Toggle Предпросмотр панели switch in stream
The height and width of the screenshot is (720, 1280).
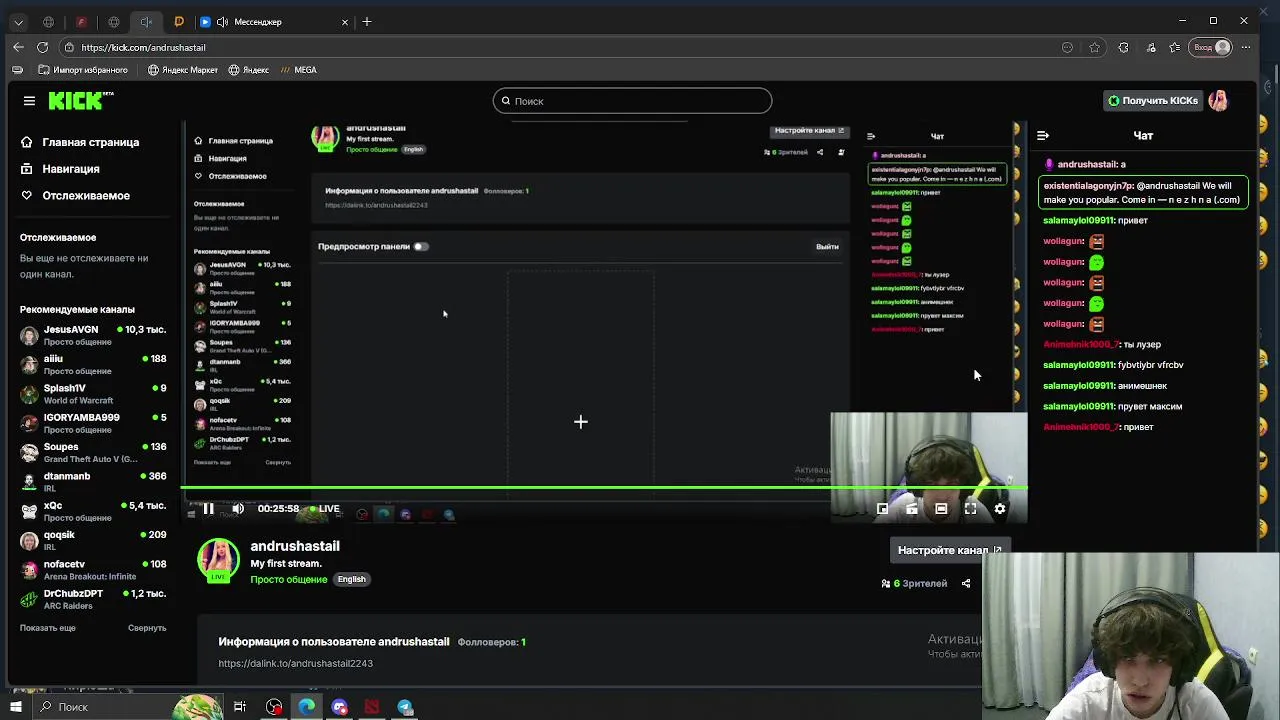click(421, 246)
